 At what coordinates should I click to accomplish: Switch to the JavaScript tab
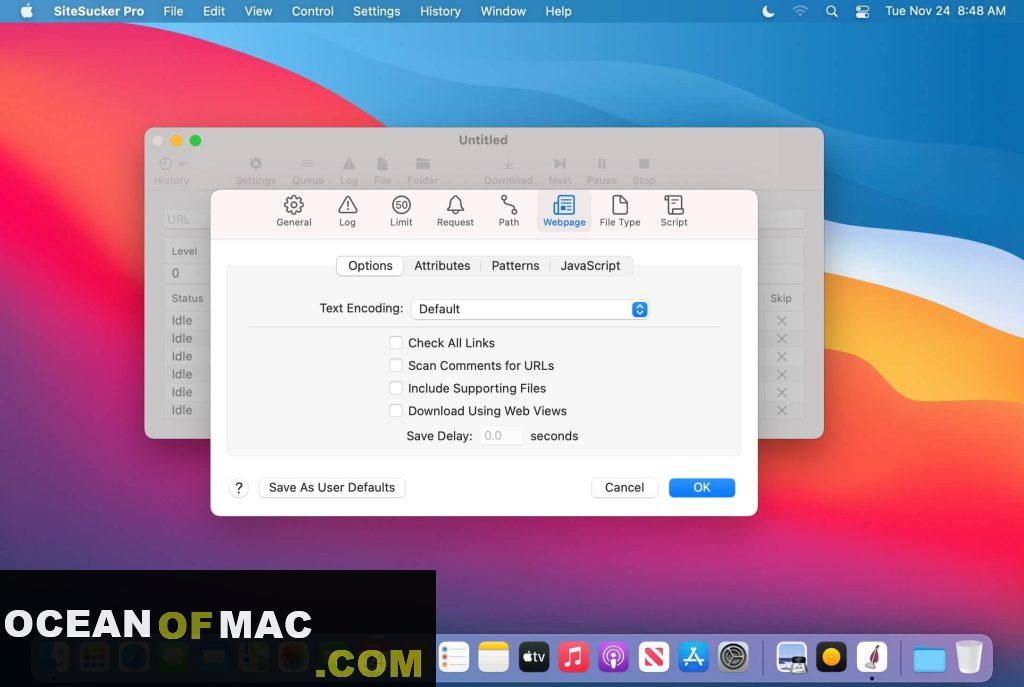590,266
